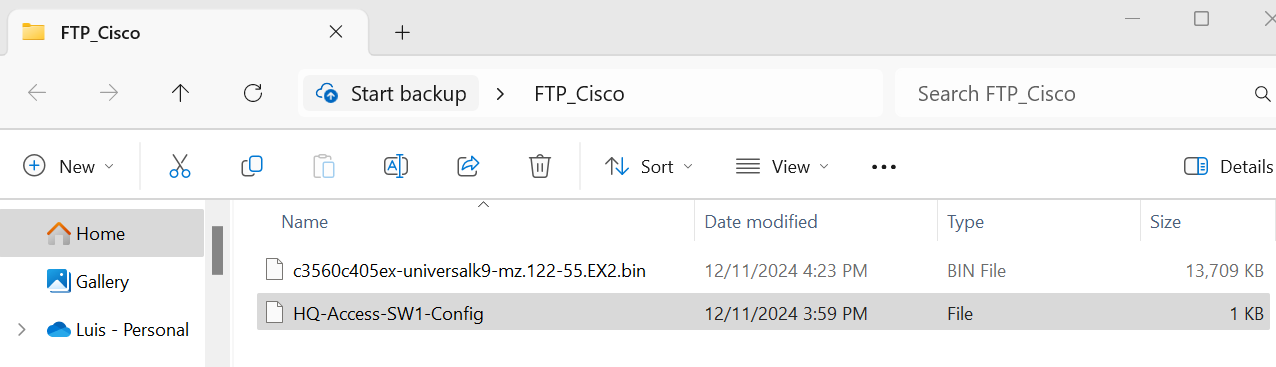
Task: Add a new tab
Action: click(x=402, y=32)
